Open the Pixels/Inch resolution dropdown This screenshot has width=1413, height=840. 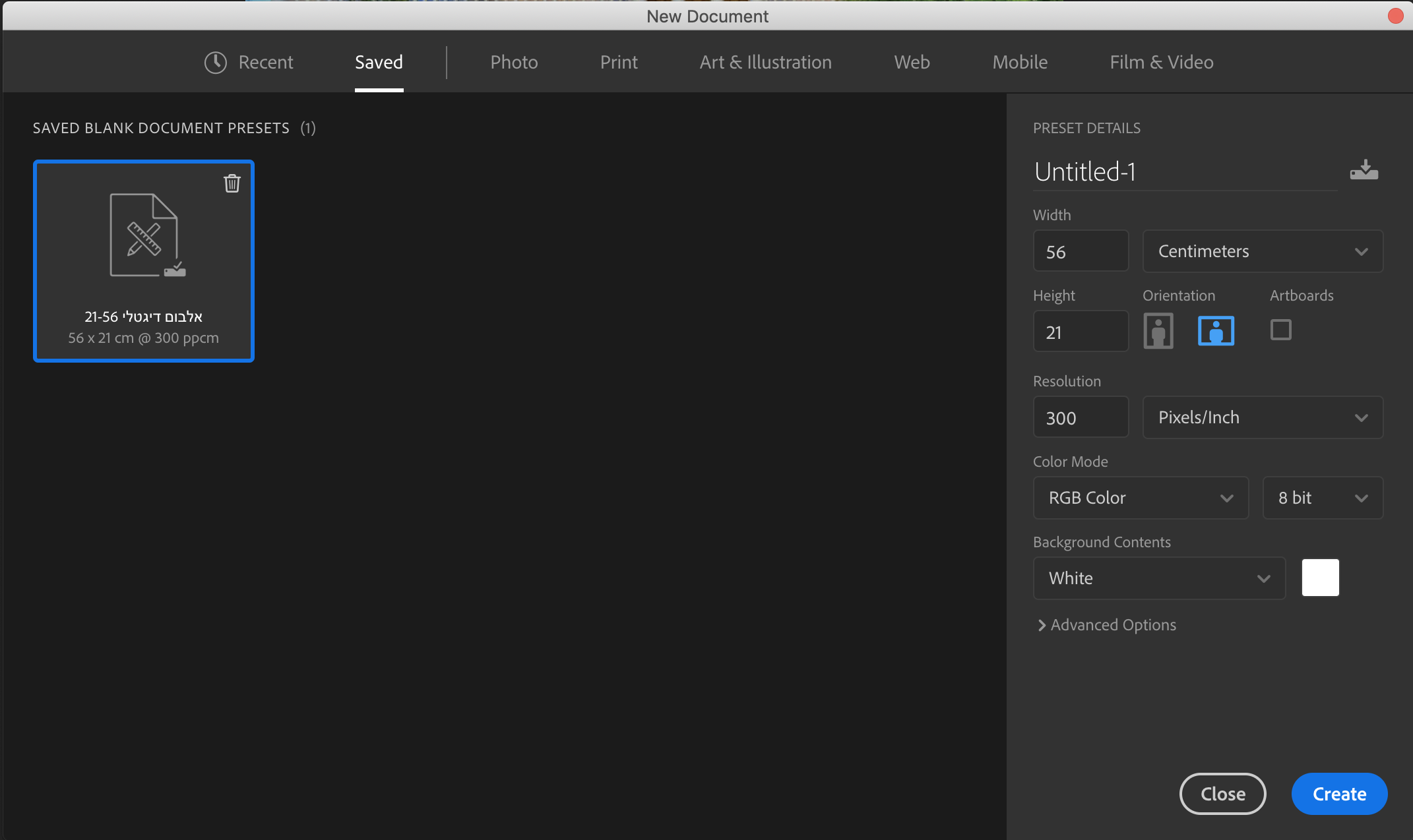tap(1262, 417)
